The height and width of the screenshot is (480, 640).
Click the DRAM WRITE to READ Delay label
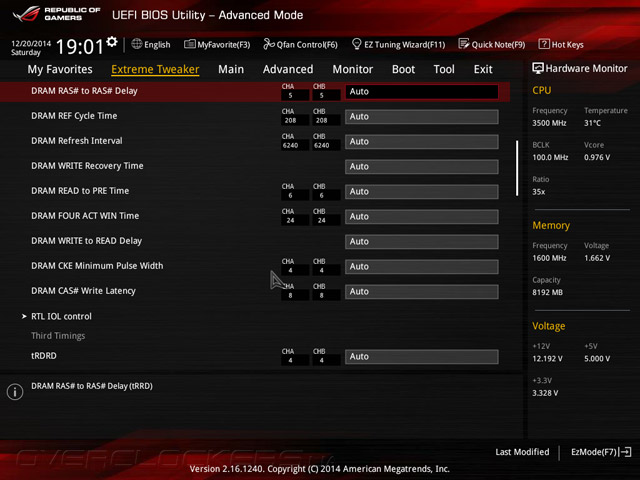pos(87,241)
